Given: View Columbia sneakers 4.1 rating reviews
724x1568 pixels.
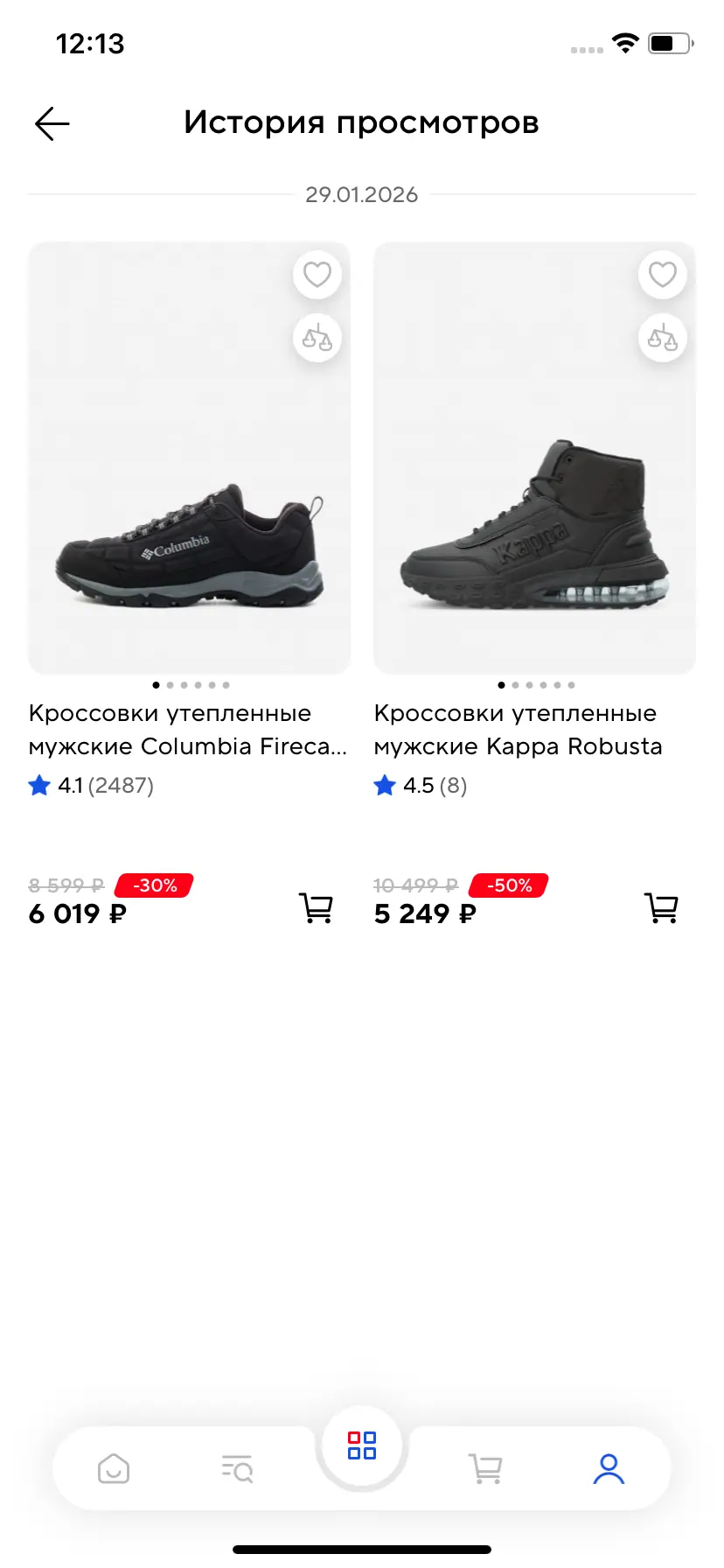Looking at the screenshot, I should (91, 786).
